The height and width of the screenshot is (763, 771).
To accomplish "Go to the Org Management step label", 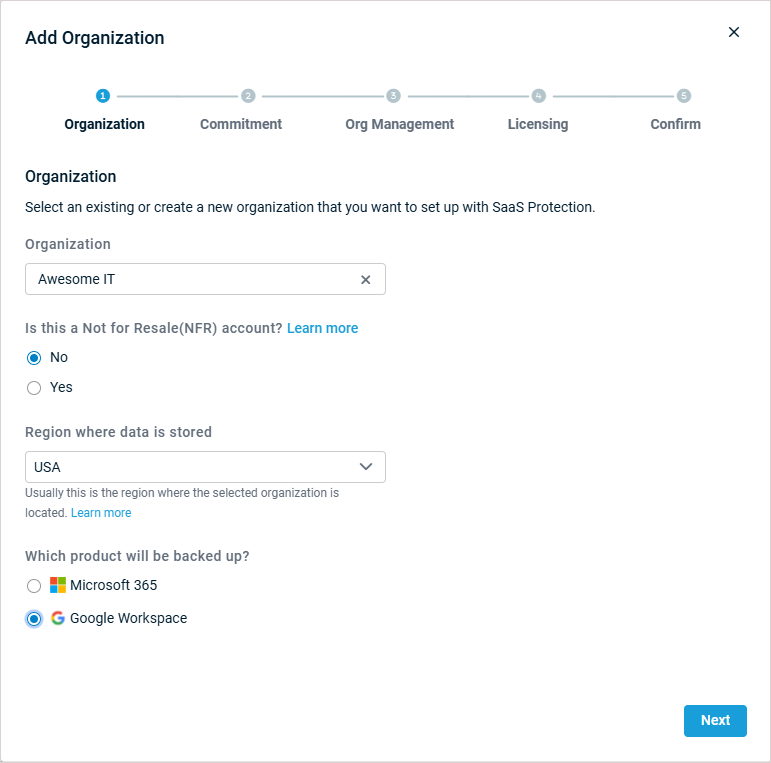I will tap(399, 124).
